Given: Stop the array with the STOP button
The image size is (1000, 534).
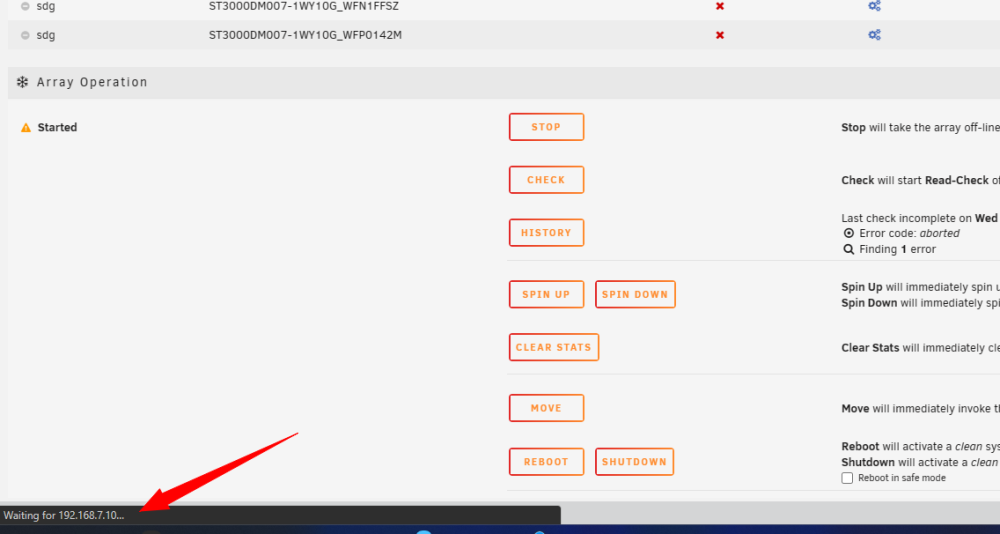Looking at the screenshot, I should [546, 127].
